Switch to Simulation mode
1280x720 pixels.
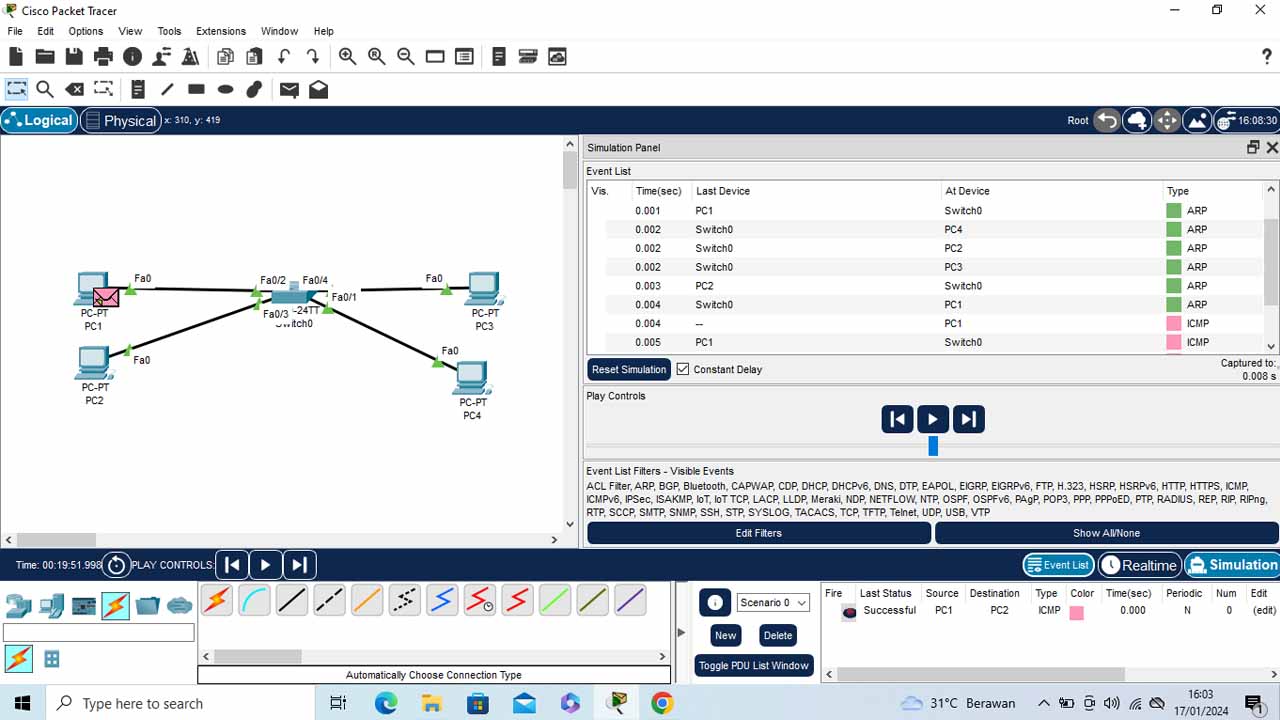1232,565
